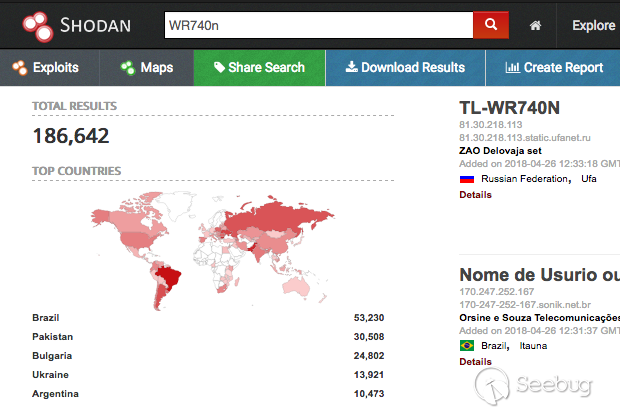This screenshot has height=413, width=620.
Task: Open IP address 170.247.252.167
Action: click(496, 292)
